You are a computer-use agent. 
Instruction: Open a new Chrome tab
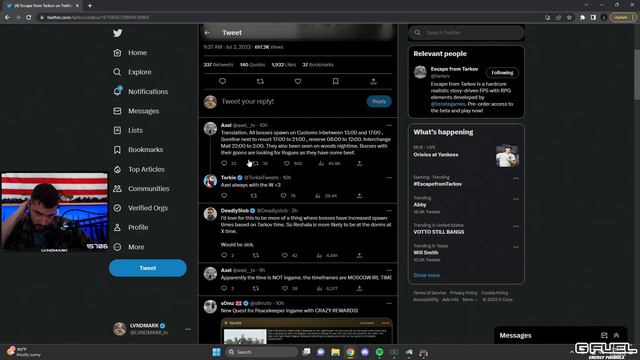pyautogui.click(x=90, y=6)
